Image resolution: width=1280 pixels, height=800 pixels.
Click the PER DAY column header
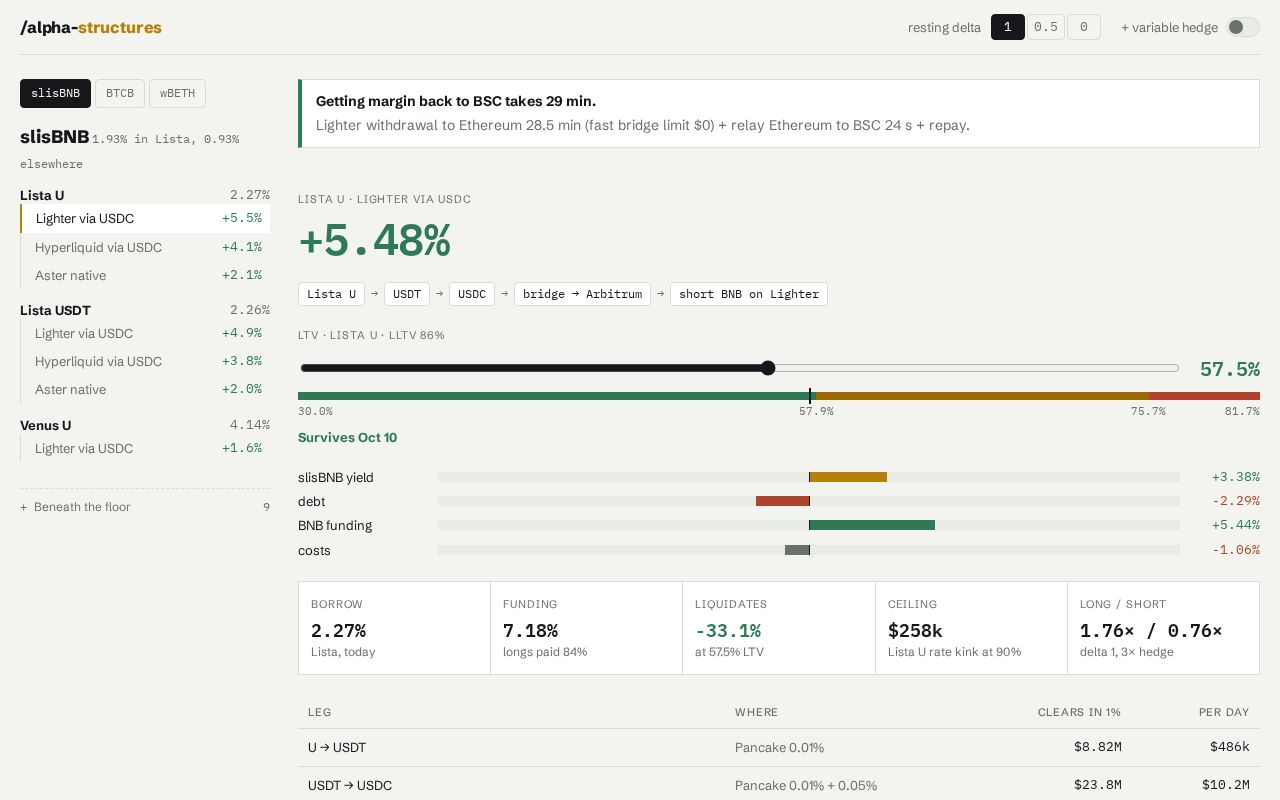click(x=1224, y=712)
